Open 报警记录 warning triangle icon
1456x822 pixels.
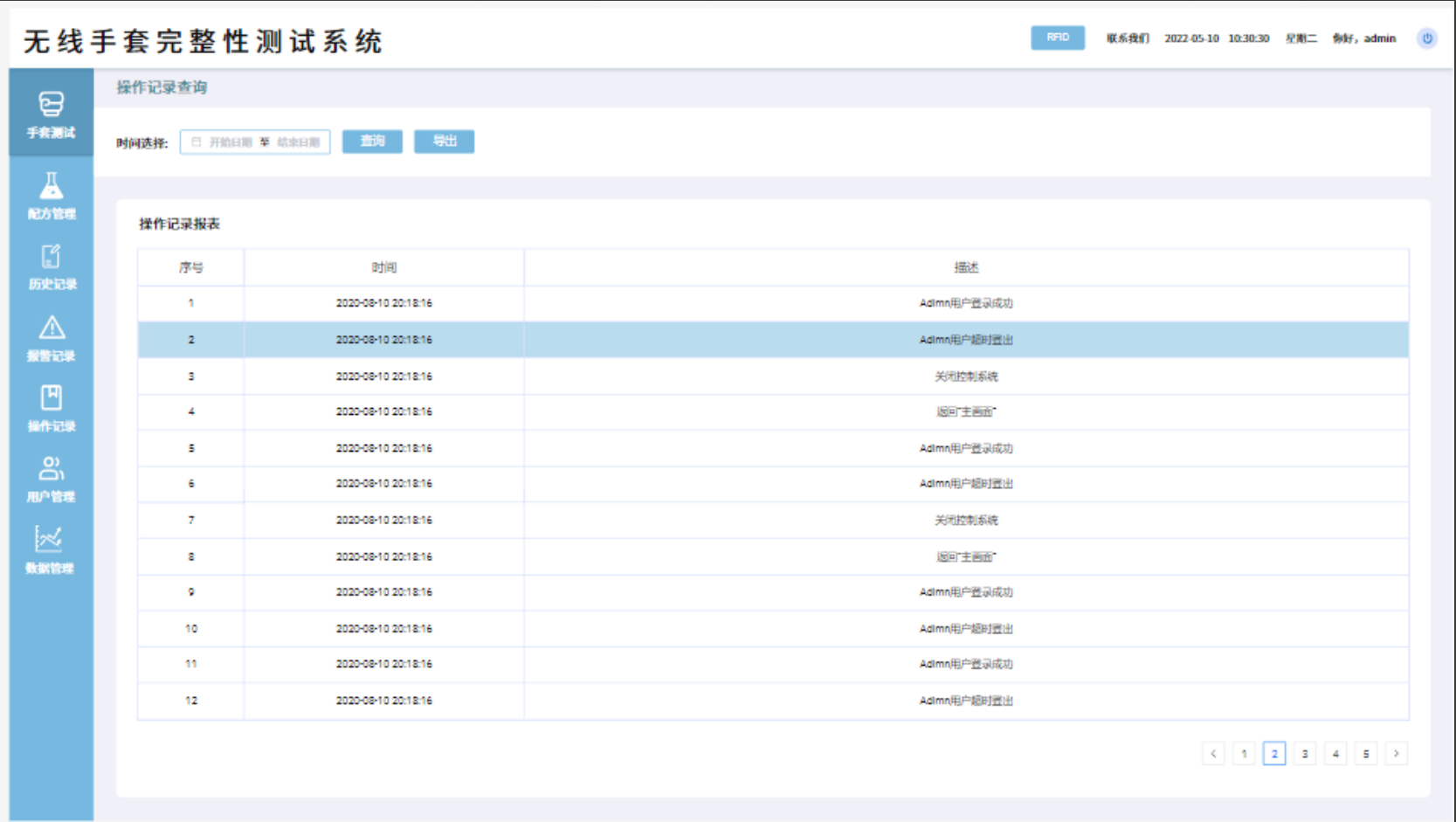click(x=51, y=328)
